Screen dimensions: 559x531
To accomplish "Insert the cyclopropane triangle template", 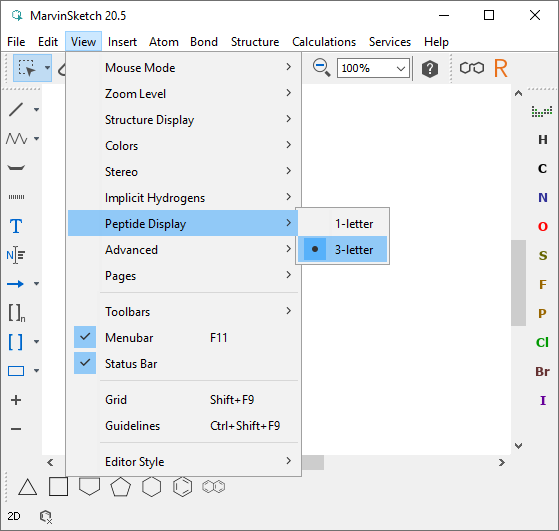I will (x=27, y=487).
